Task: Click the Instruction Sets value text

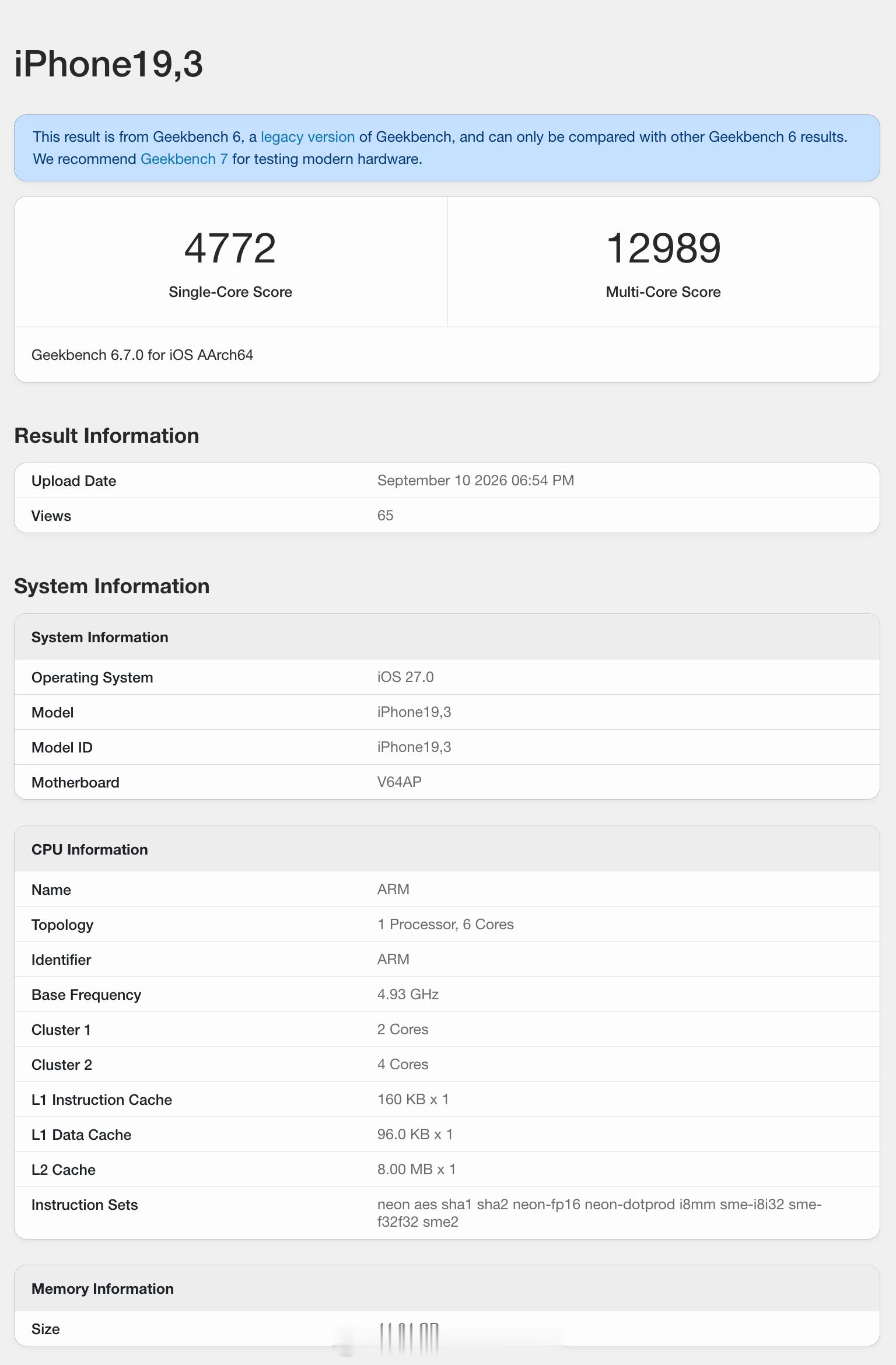Action: coord(599,1213)
